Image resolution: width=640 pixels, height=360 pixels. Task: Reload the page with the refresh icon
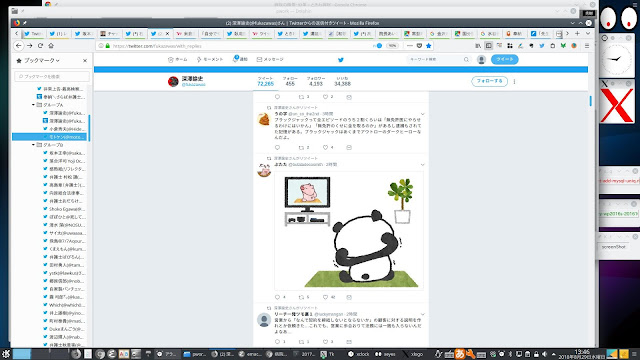tap(40, 46)
